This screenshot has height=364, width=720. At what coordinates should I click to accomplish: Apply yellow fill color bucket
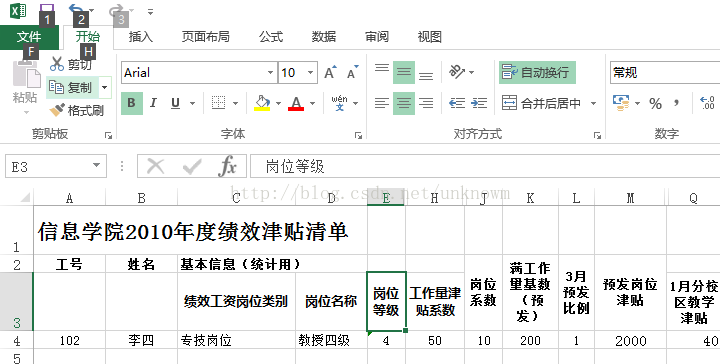[x=262, y=103]
